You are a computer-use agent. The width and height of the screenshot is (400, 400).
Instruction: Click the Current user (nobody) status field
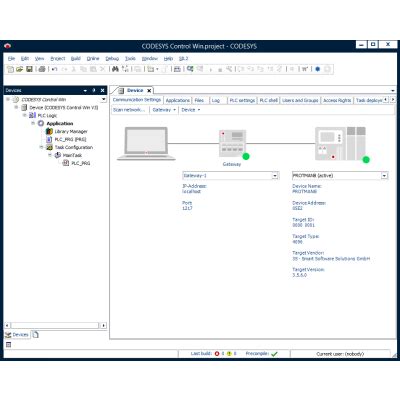(340, 354)
